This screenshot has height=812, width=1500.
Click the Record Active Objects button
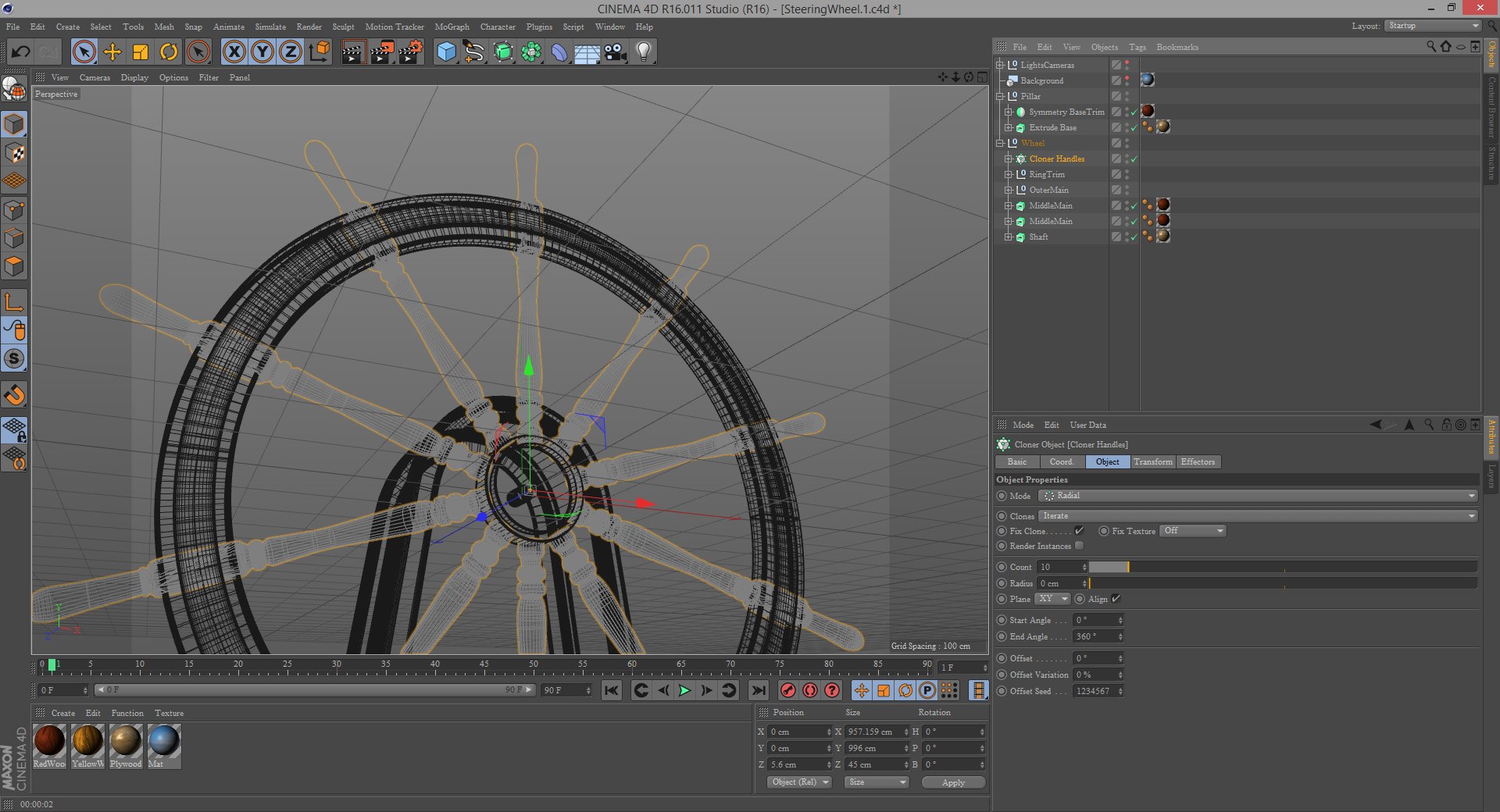pos(788,690)
